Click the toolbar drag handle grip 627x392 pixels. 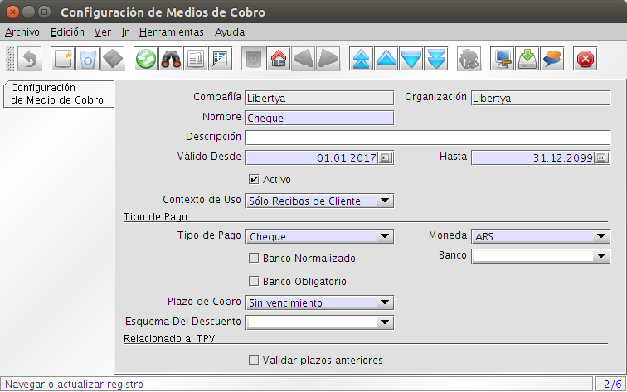tap(10, 59)
